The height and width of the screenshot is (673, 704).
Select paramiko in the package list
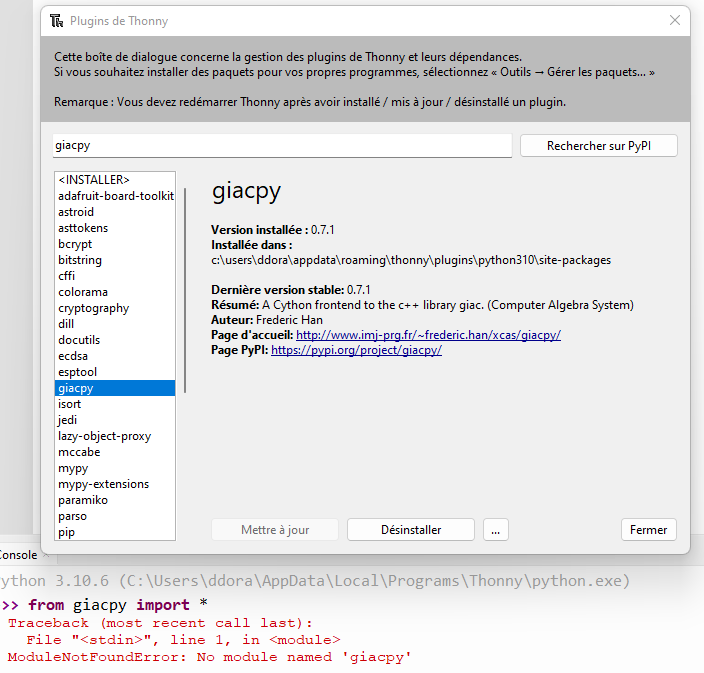point(114,500)
